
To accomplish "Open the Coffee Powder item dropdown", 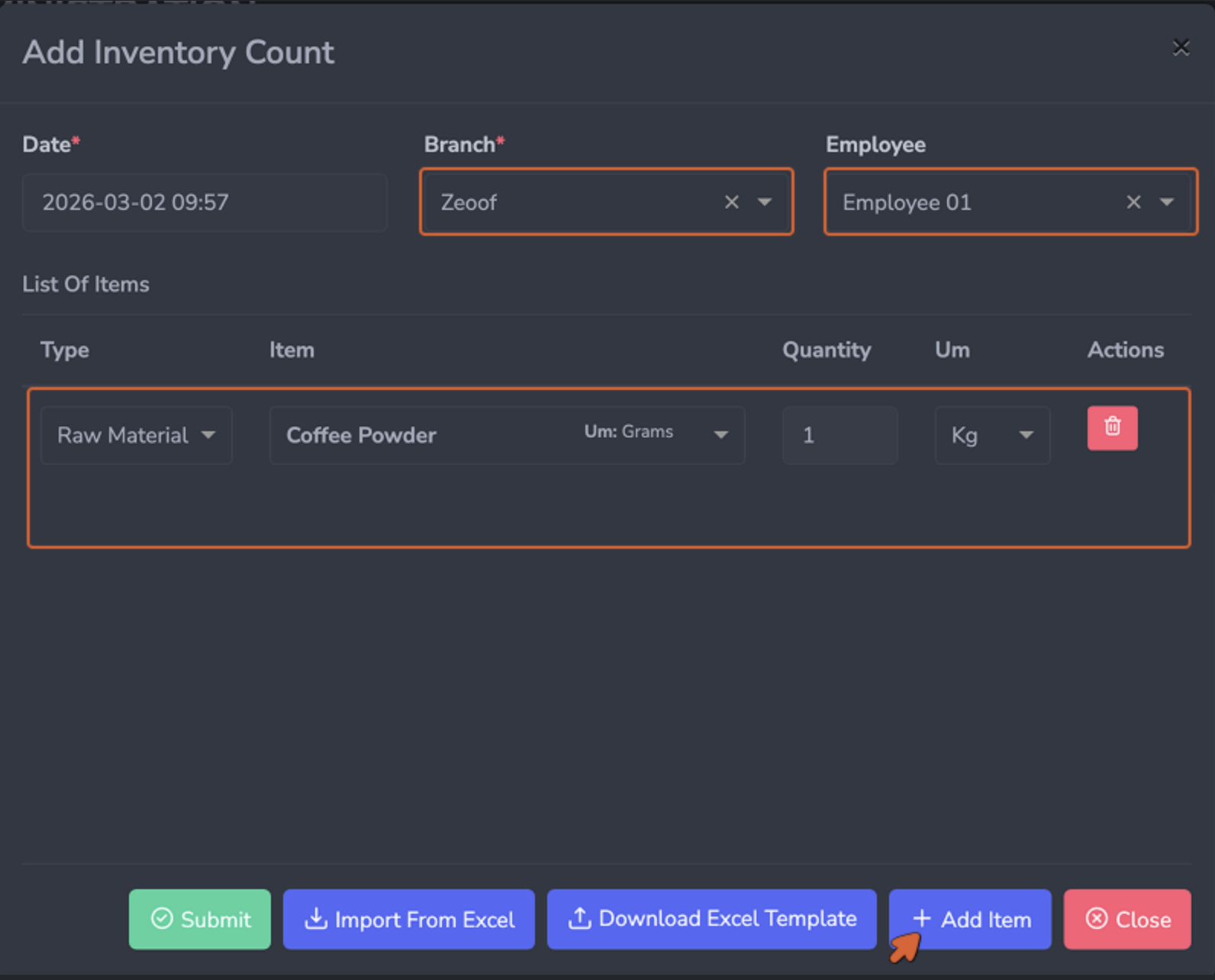I will (x=507, y=435).
